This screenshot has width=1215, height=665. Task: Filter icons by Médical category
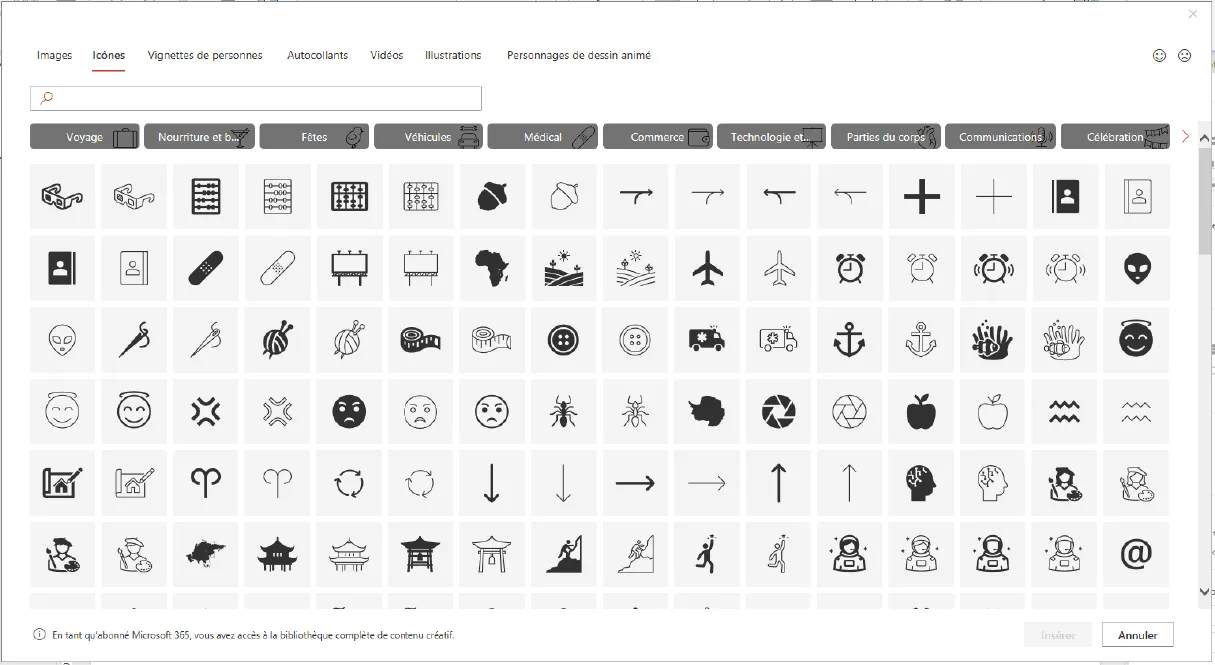[543, 137]
